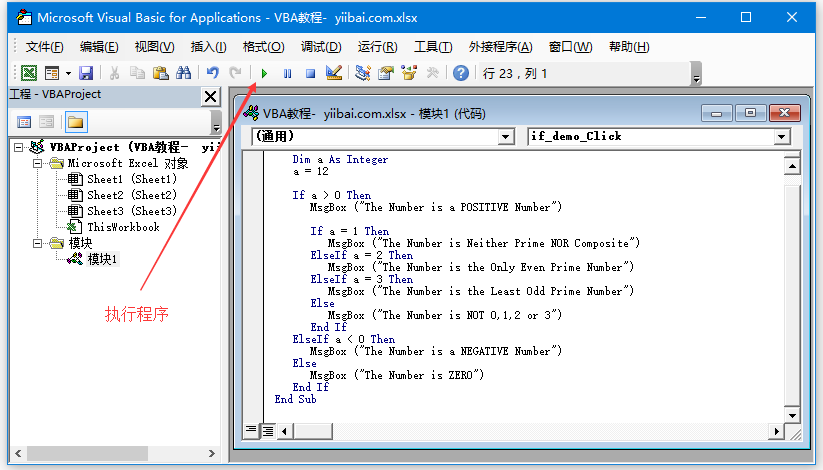Click the Copy toolbar icon
Viewport: 823px width, 470px height.
point(137,73)
